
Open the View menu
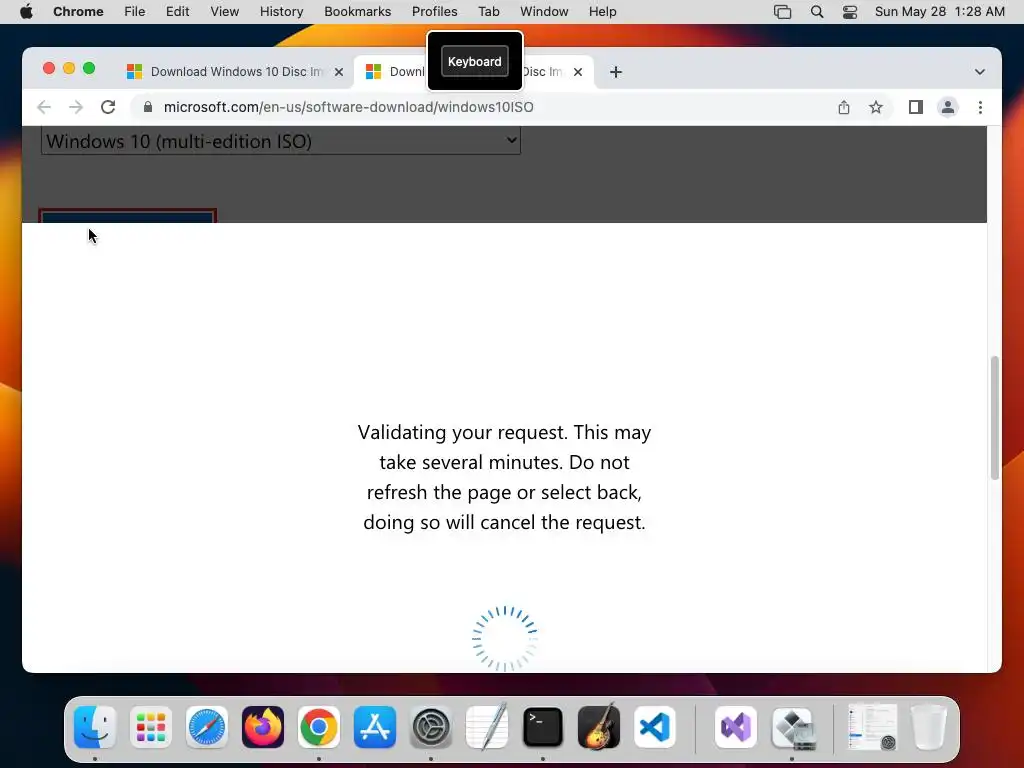tap(225, 12)
